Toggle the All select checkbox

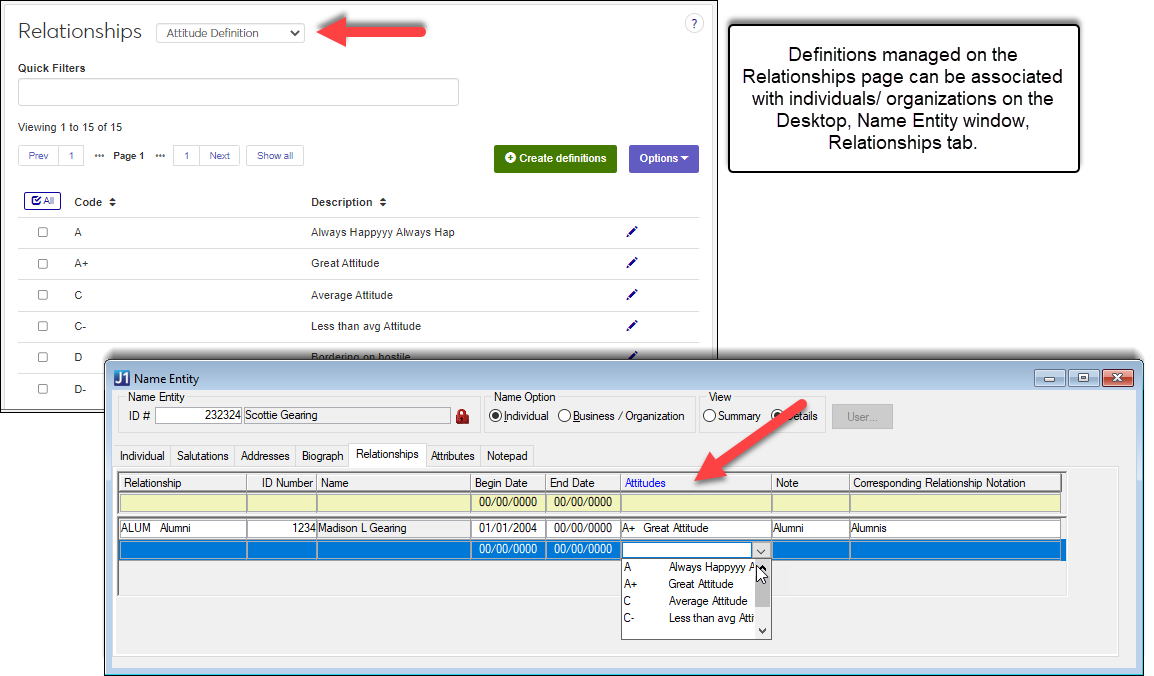42,201
